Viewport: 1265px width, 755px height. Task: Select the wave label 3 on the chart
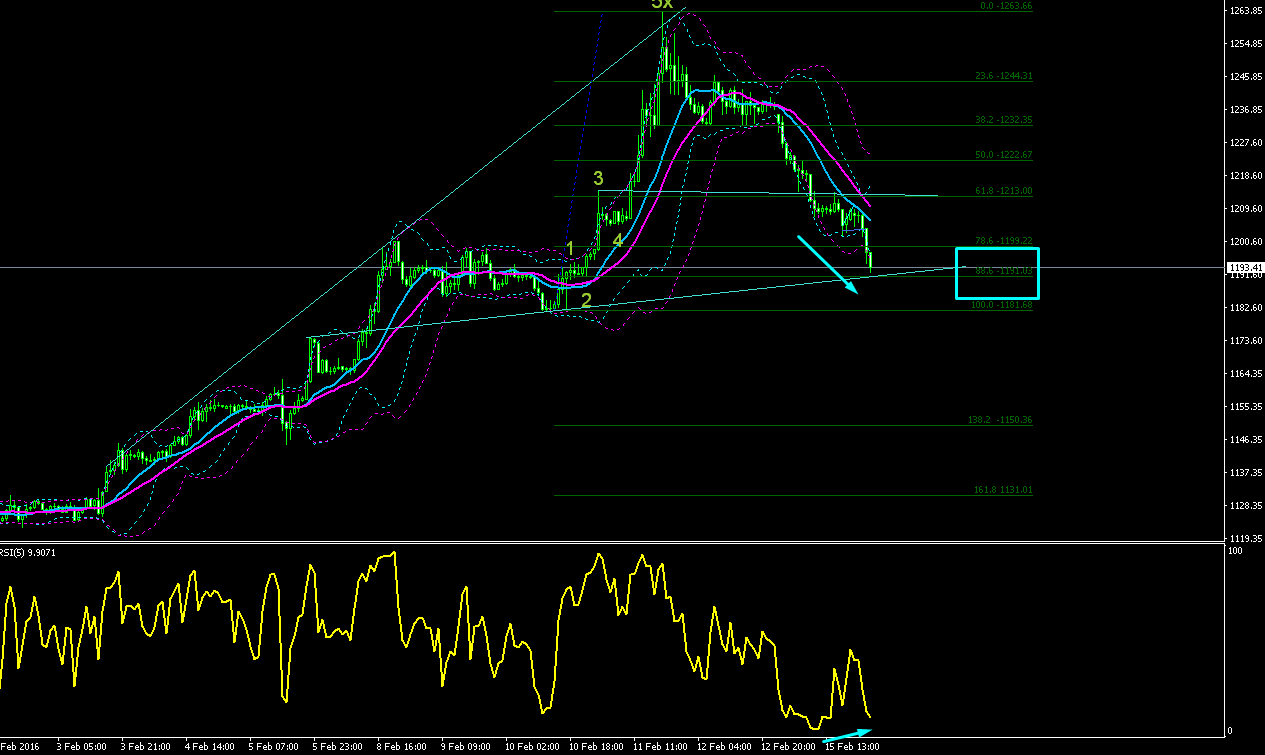point(598,178)
